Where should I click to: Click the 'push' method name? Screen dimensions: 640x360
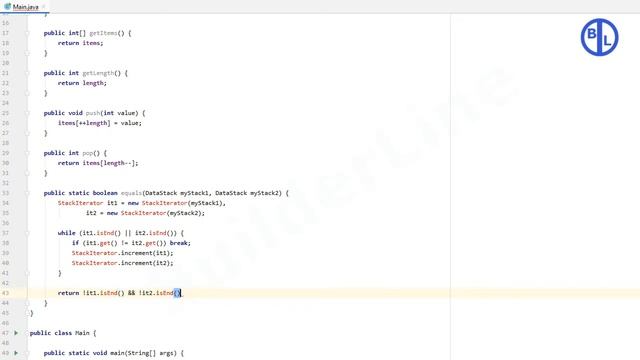click(93, 113)
